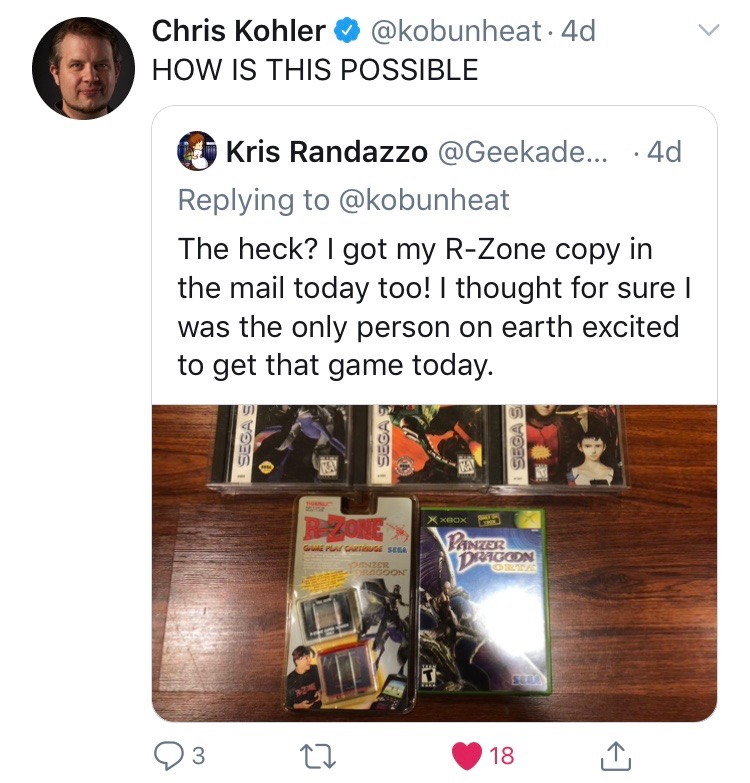
Task: Tap the blue verified badge
Action: [x=347, y=31]
